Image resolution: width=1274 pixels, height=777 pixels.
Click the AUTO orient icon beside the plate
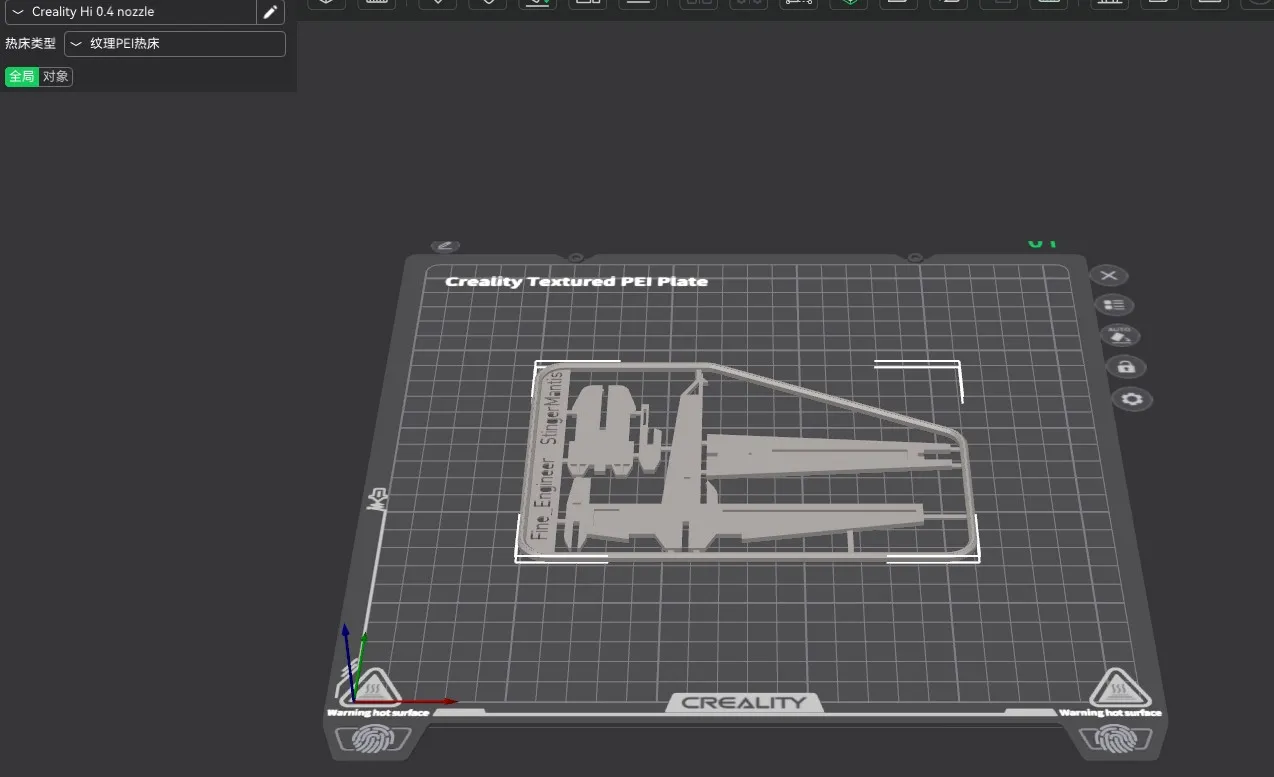click(x=1120, y=335)
